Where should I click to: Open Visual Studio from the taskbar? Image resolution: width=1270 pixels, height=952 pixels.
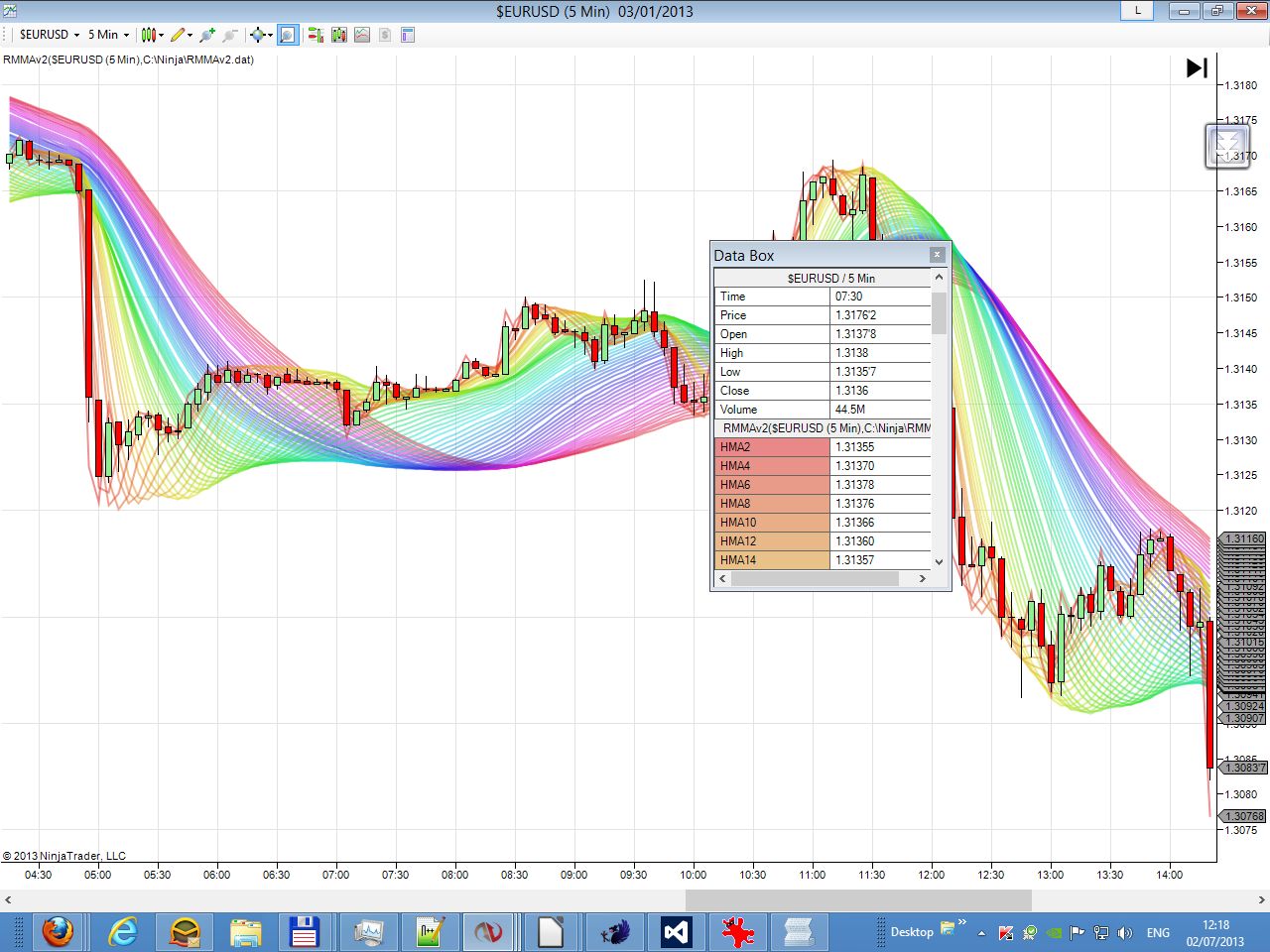pyautogui.click(x=676, y=932)
